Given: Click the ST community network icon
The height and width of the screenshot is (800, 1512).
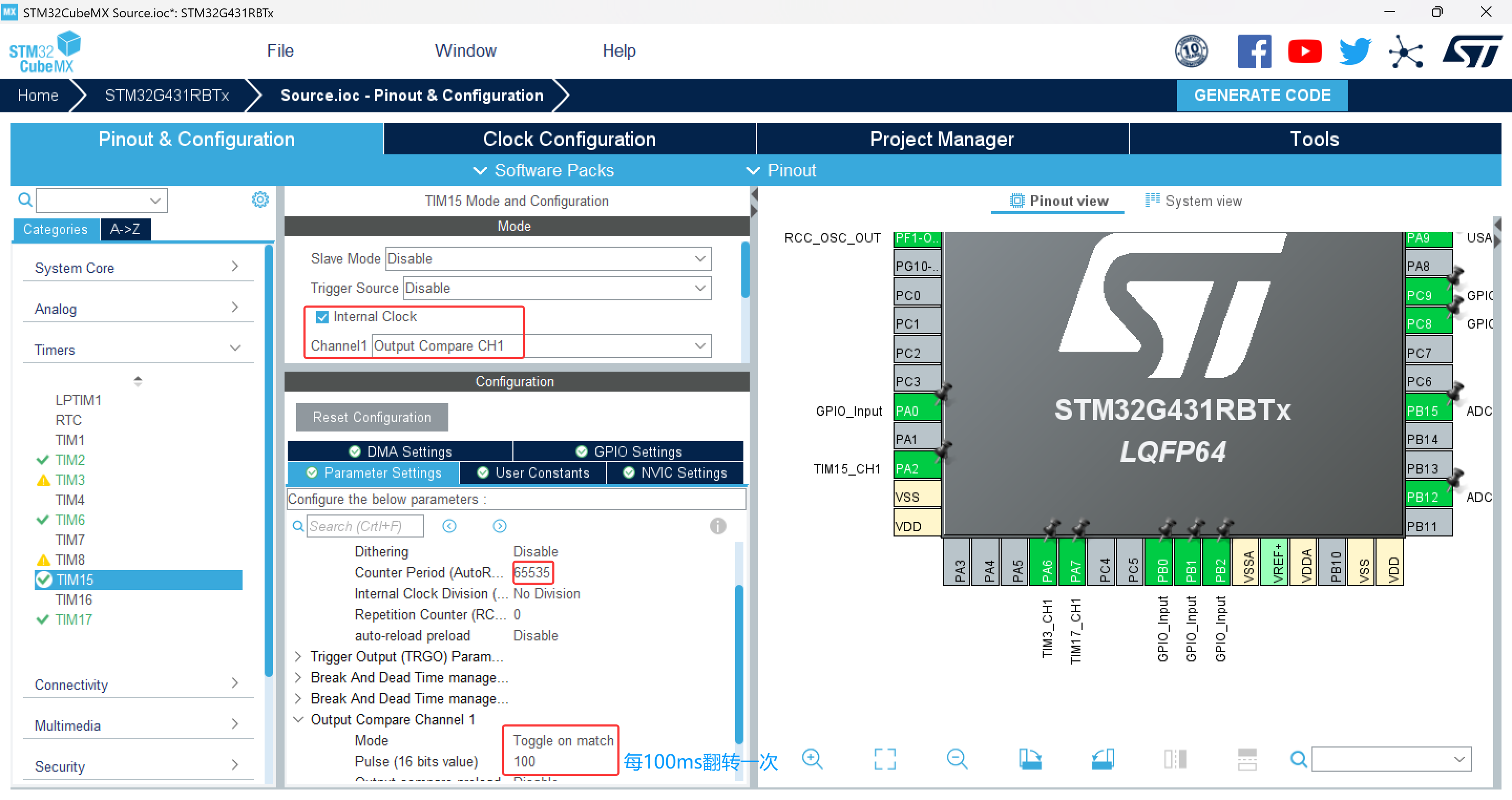Looking at the screenshot, I should [x=1406, y=51].
